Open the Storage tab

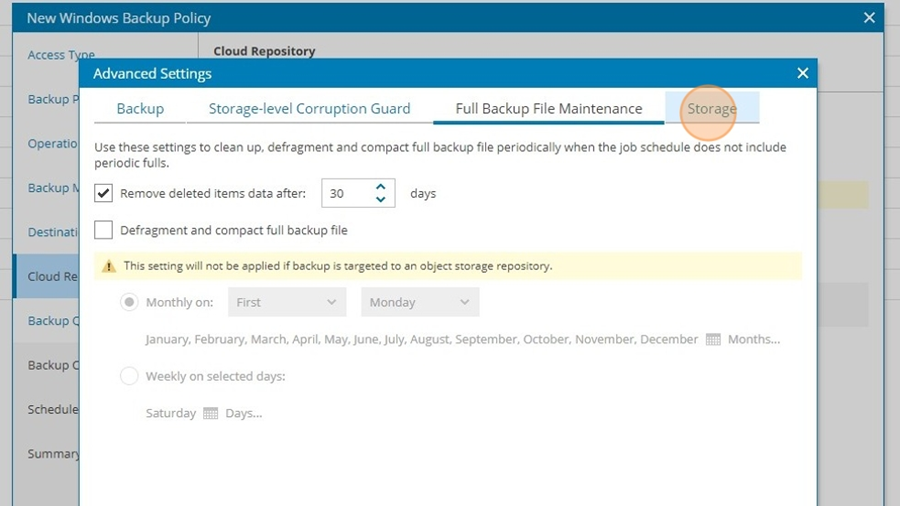click(712, 108)
